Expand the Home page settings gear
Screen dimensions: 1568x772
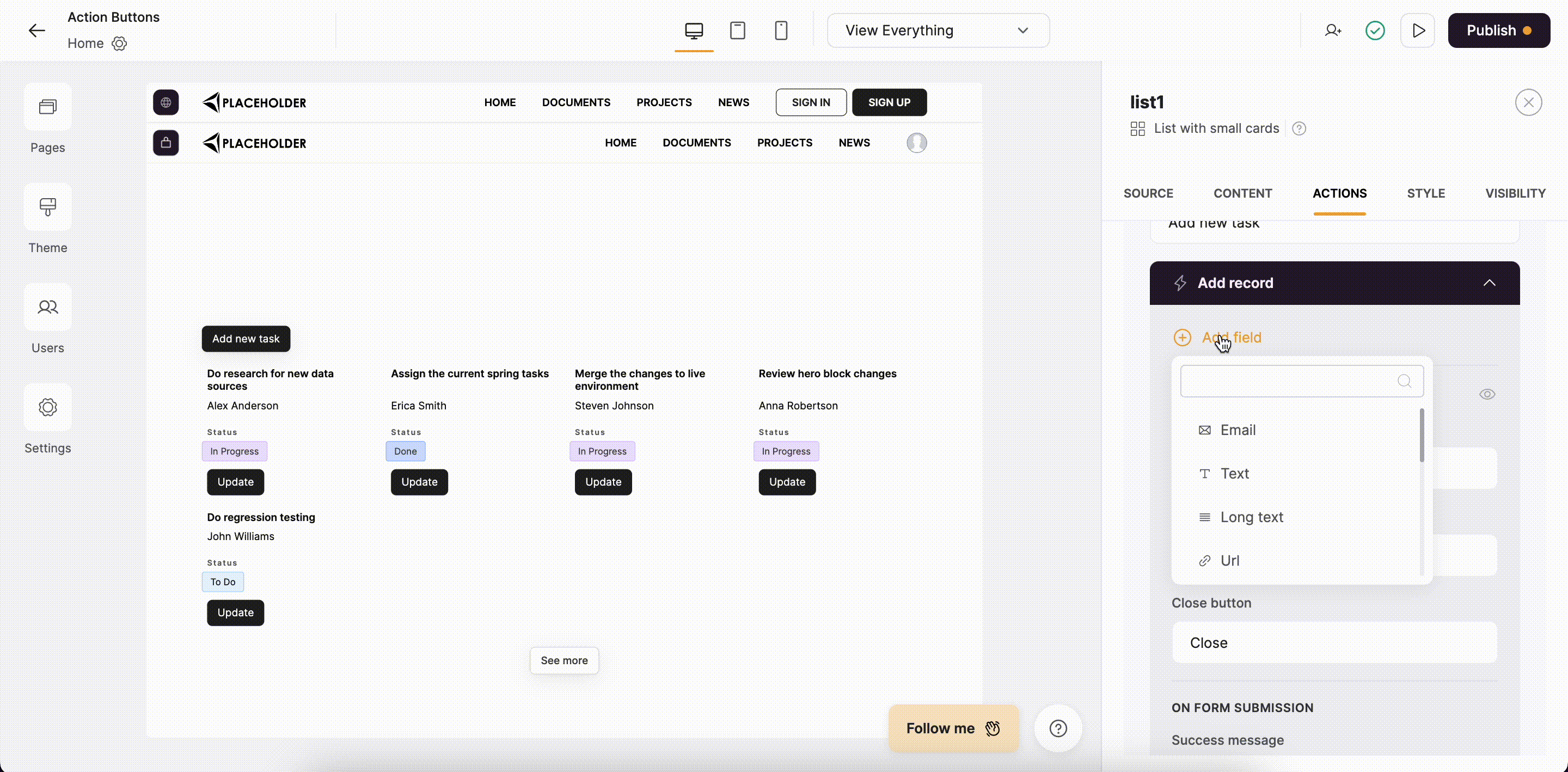click(119, 43)
